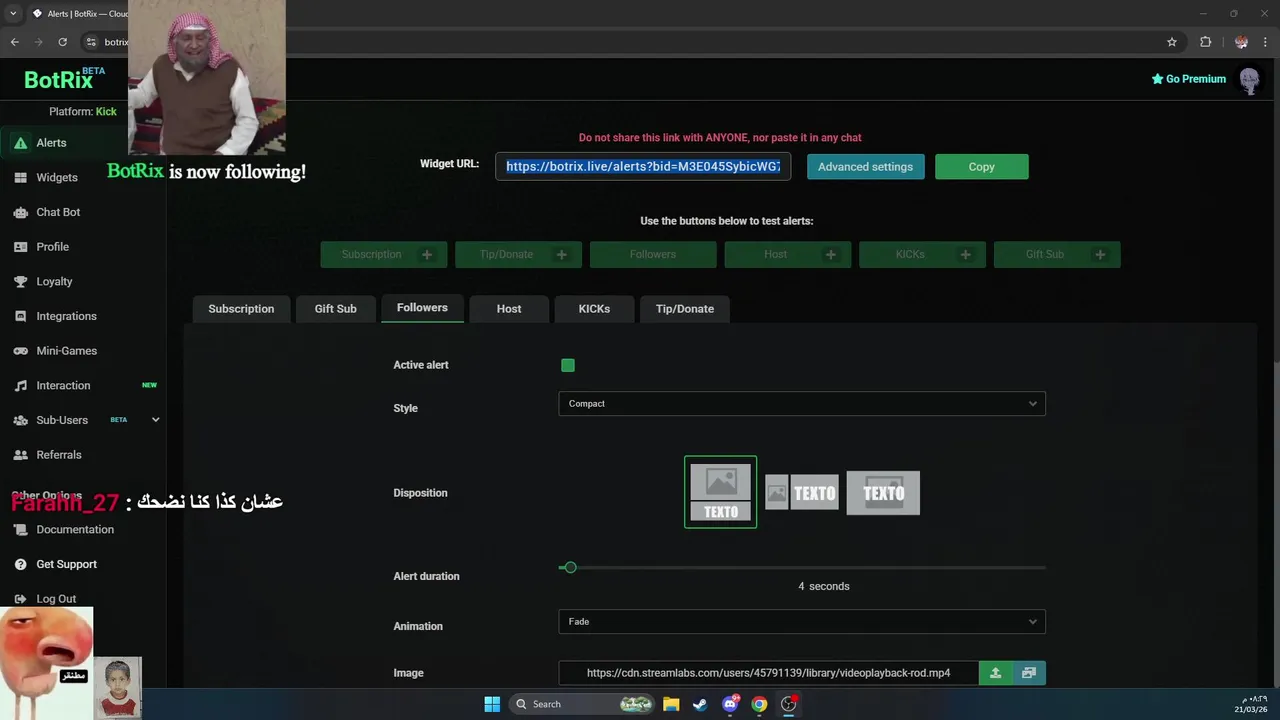This screenshot has height=720, width=1280.
Task: Select the Followers tab
Action: click(422, 308)
